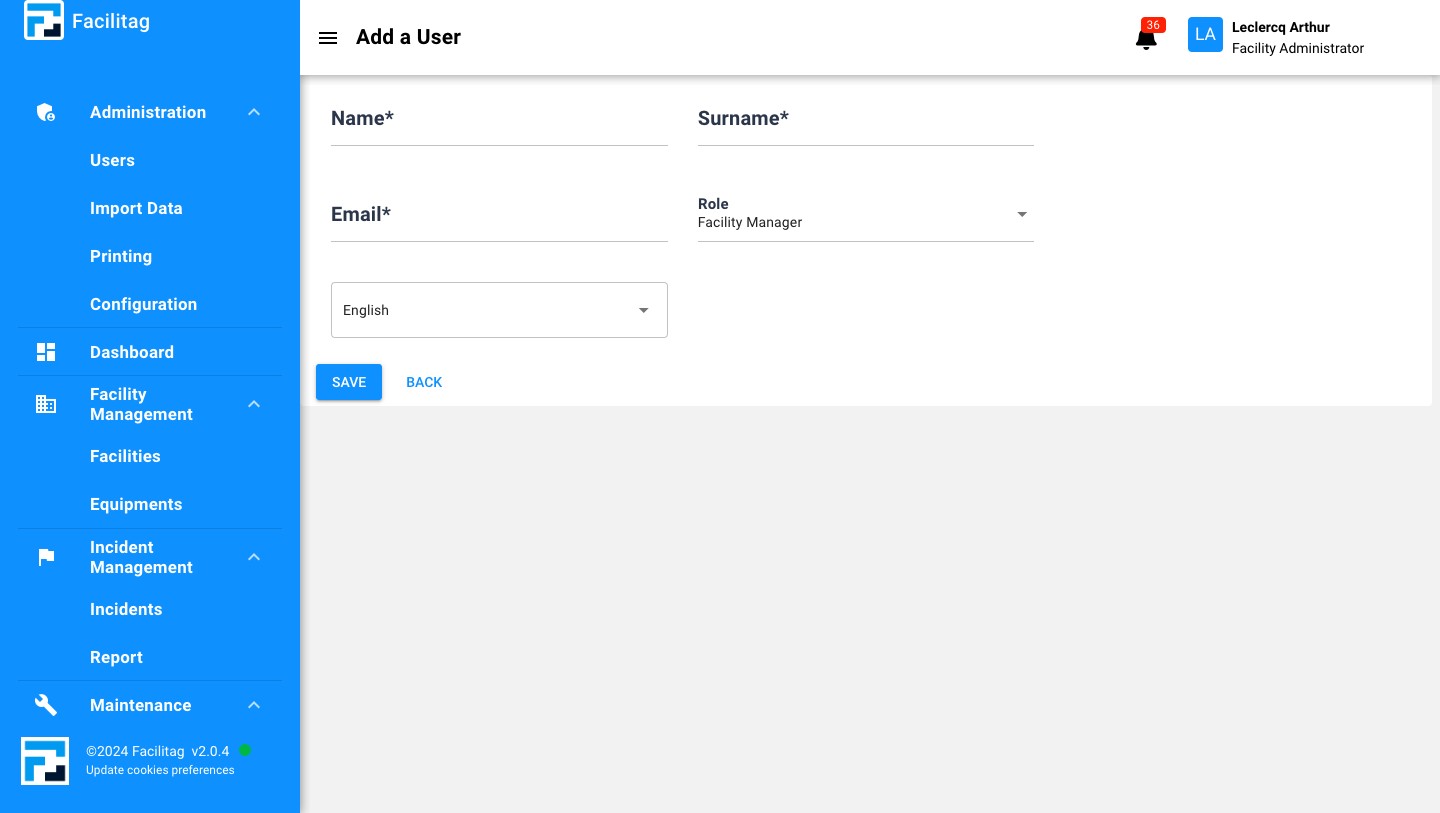Click the Facility Management building icon
The image size is (1440, 813).
[46, 404]
